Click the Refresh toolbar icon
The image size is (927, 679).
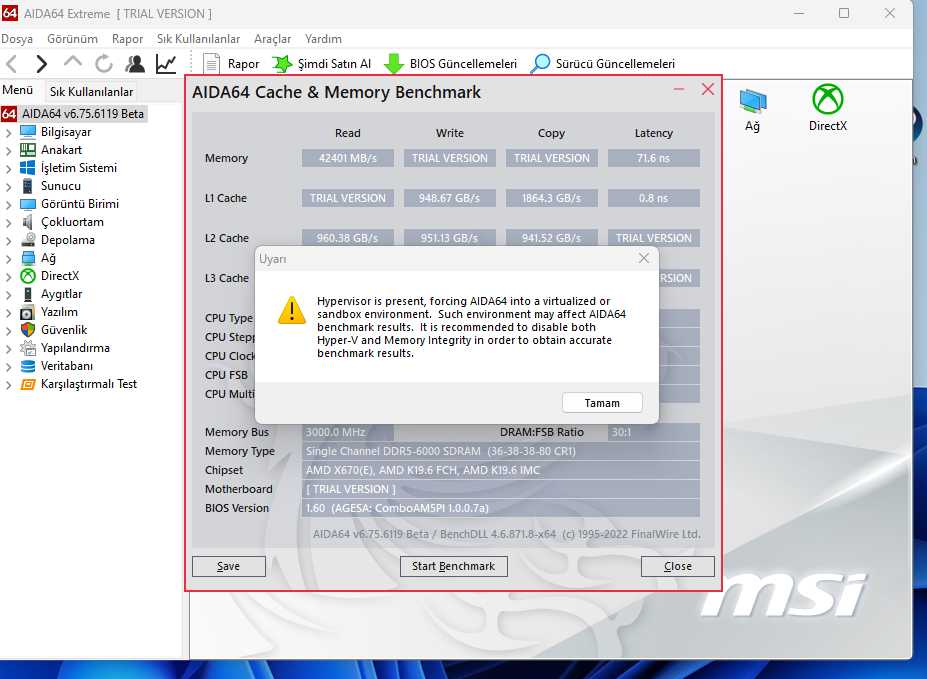[104, 63]
